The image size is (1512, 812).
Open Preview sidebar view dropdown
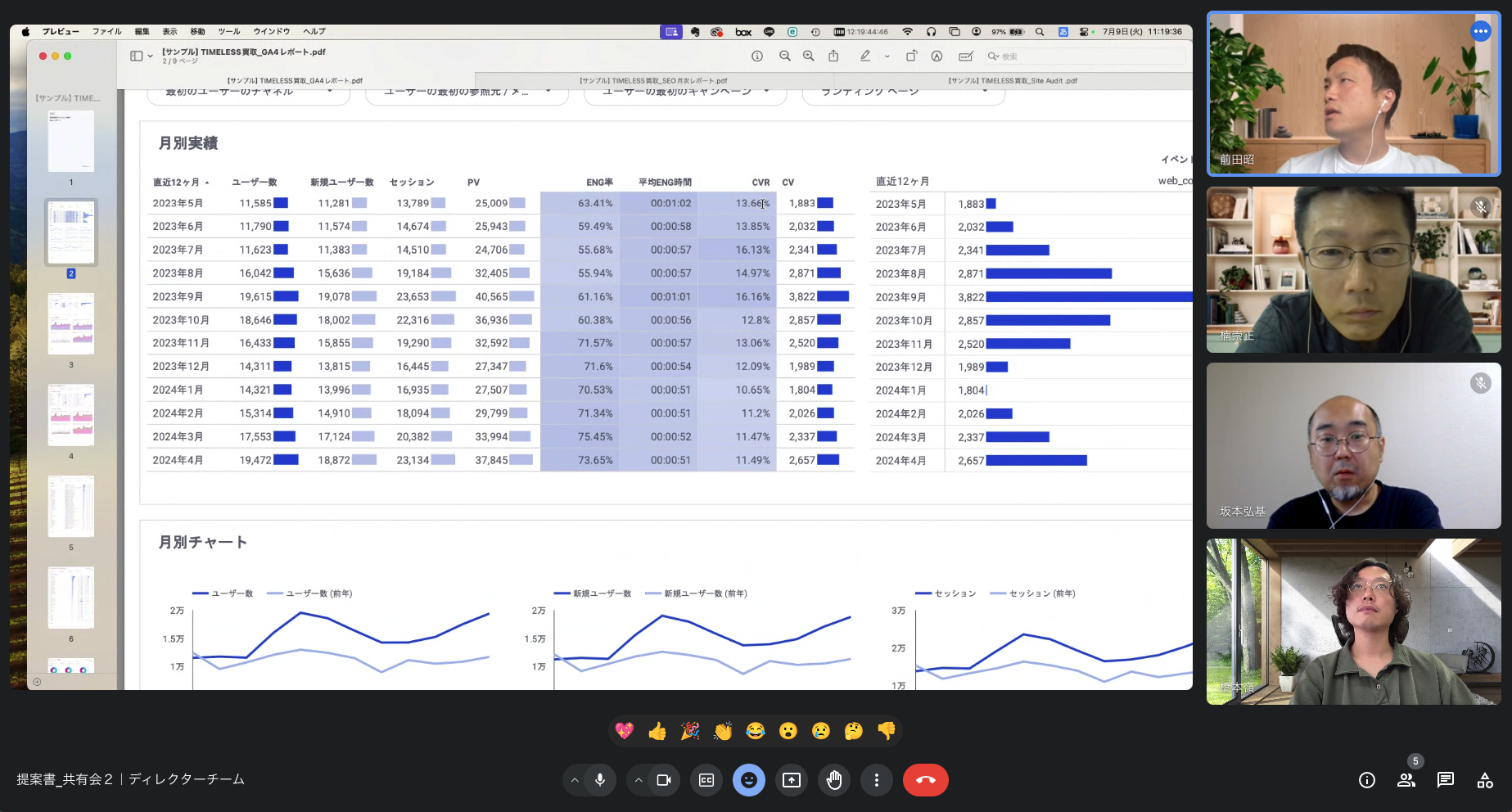[142, 56]
